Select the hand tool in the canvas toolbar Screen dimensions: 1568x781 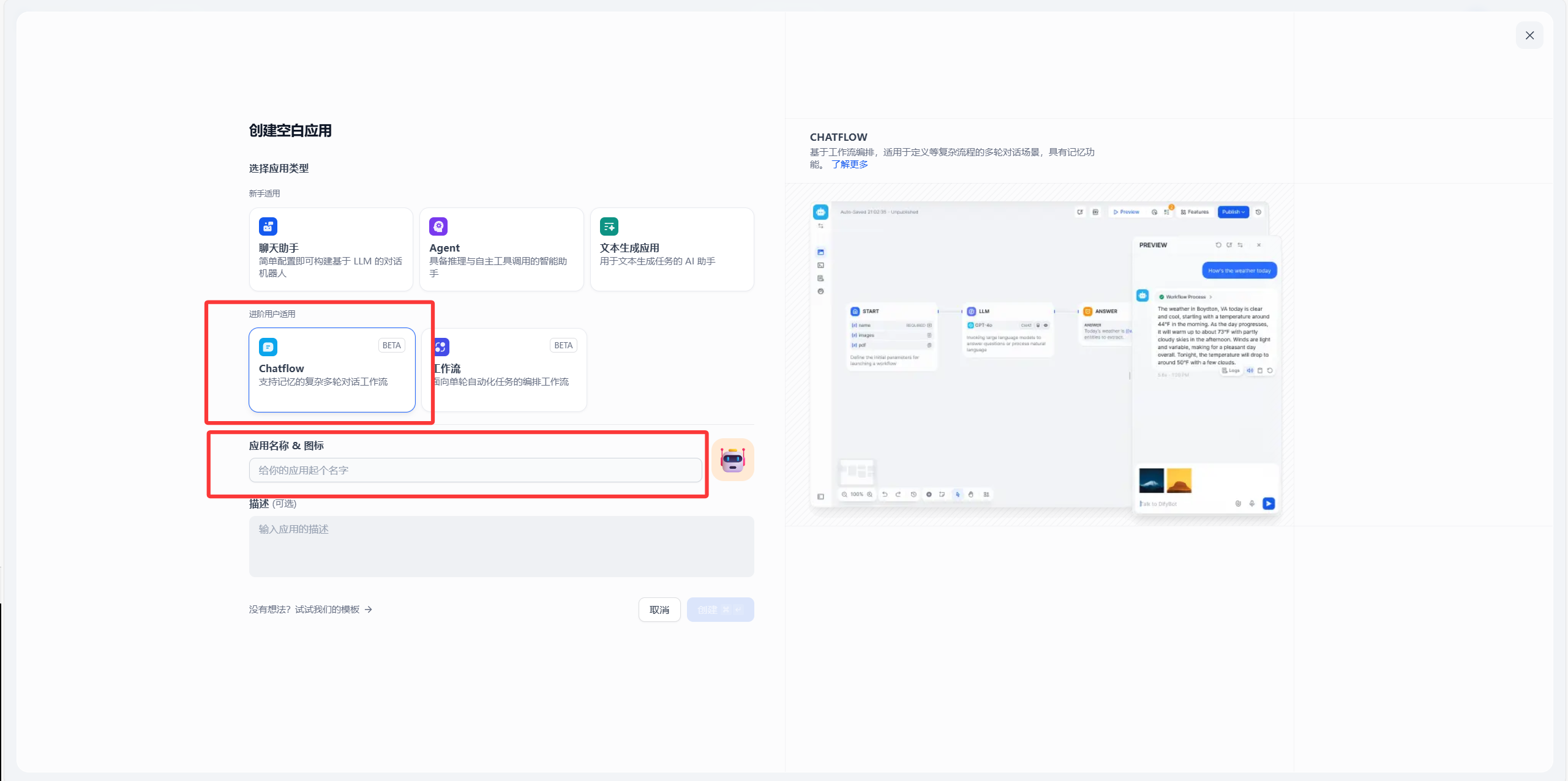(x=971, y=495)
